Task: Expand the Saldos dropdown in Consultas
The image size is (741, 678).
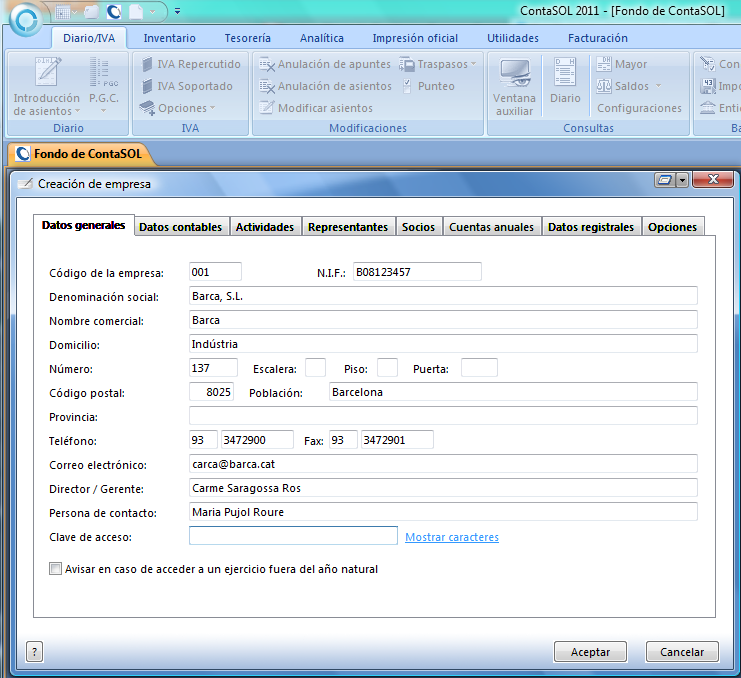Action: (631, 86)
